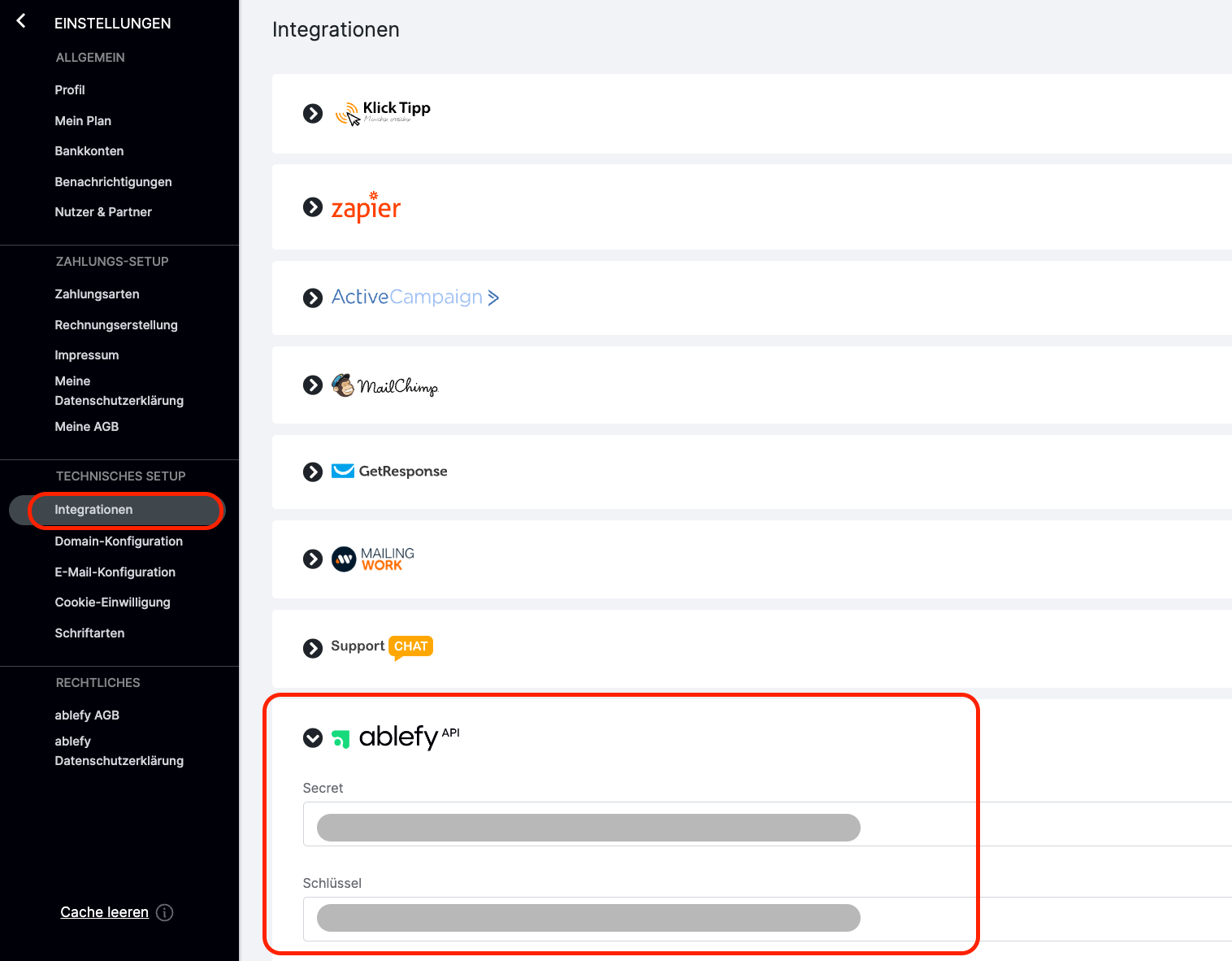Click the Cache leeren link
1232x961 pixels.
[x=104, y=912]
